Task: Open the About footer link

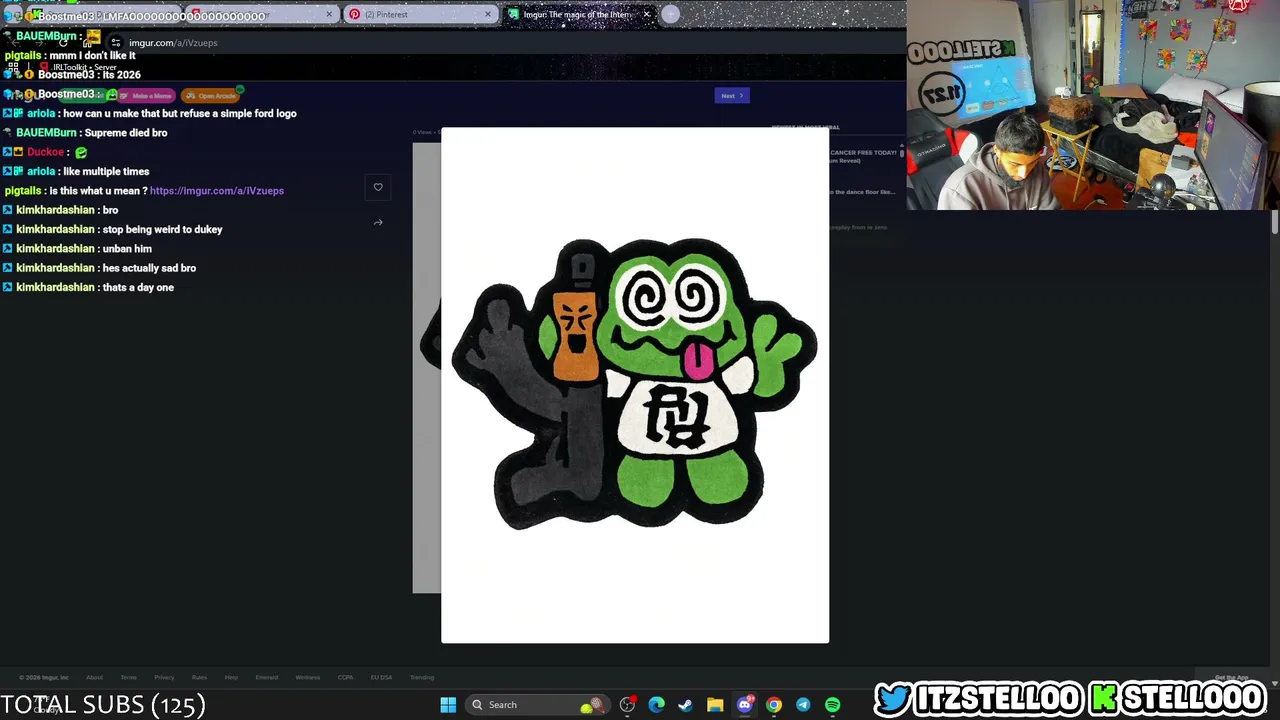Action: pos(94,678)
